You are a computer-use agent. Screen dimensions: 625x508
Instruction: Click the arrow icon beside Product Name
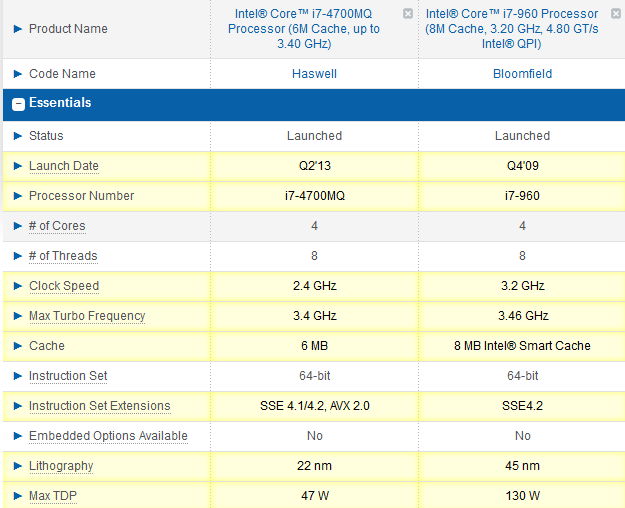point(17,29)
